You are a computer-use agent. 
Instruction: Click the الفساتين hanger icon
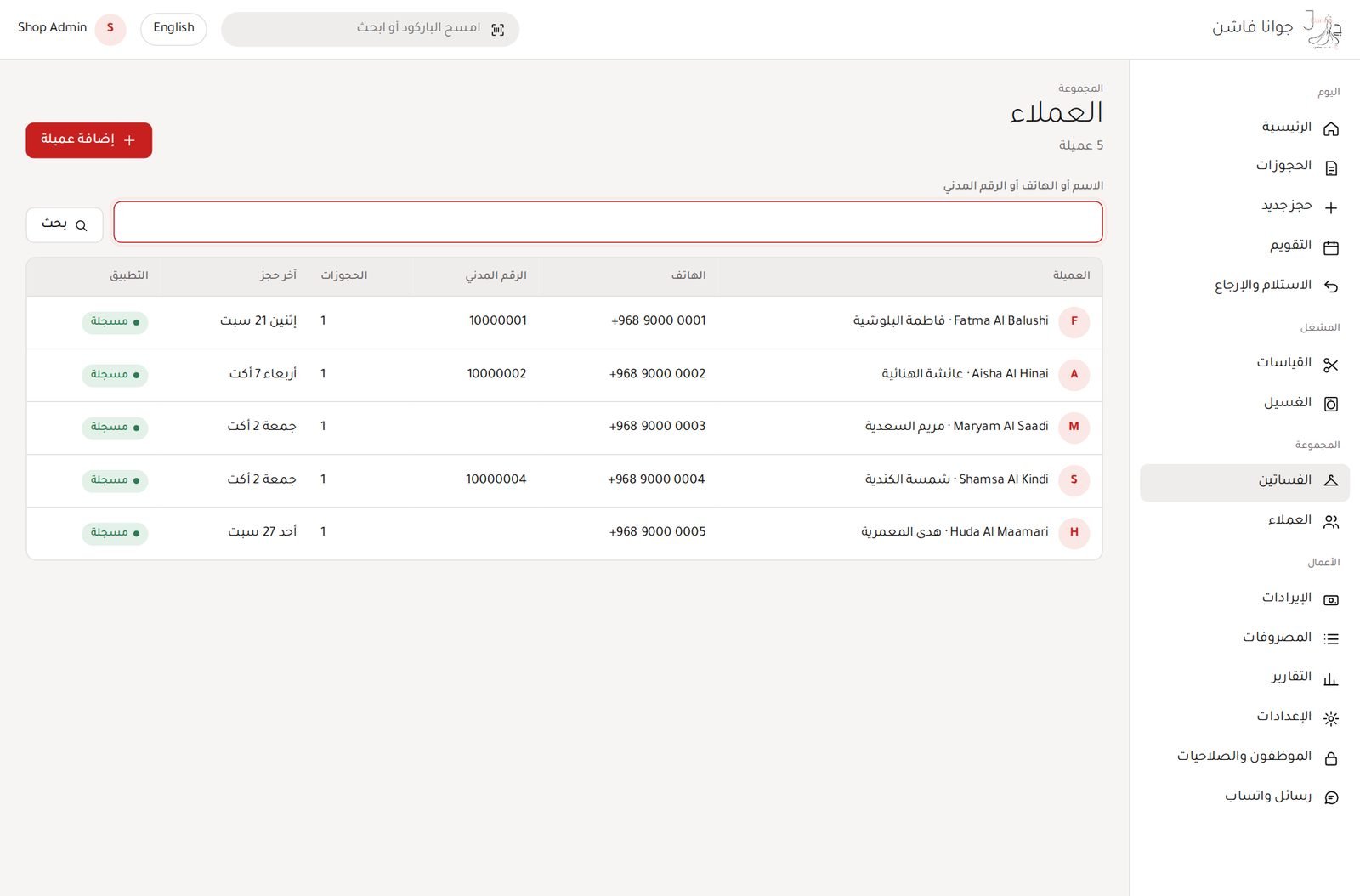pyautogui.click(x=1331, y=481)
